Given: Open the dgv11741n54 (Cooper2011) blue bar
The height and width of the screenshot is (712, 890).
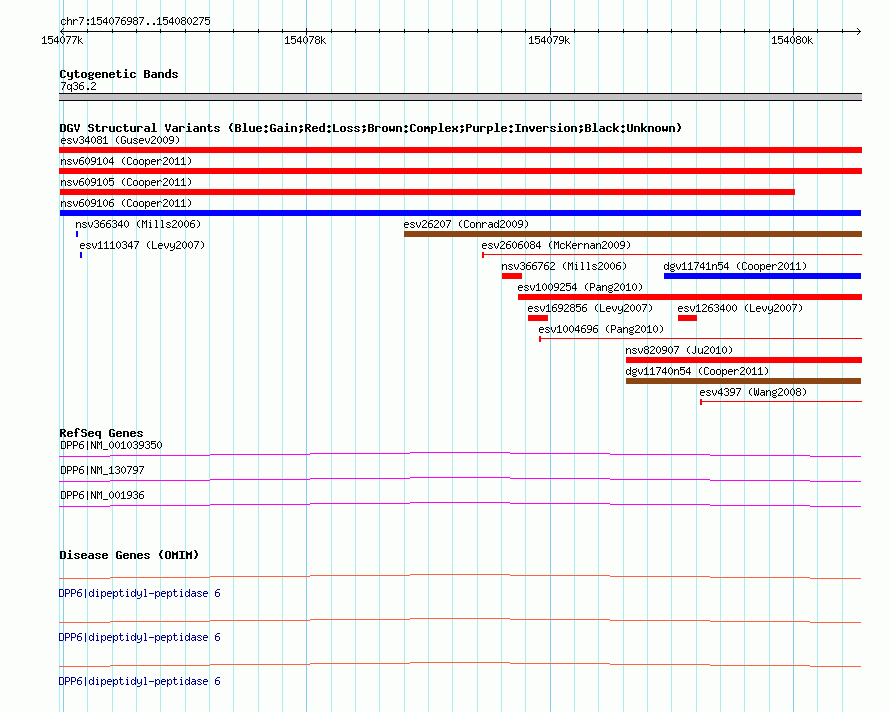Looking at the screenshot, I should 762,276.
